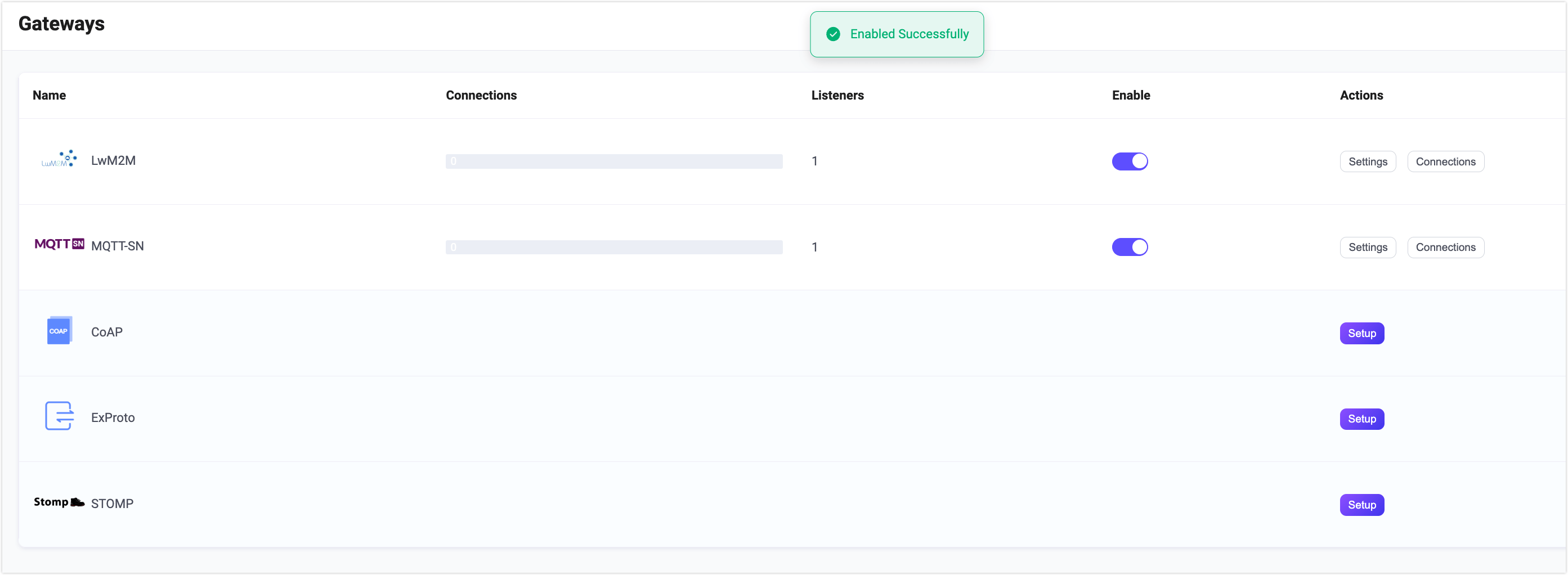The width and height of the screenshot is (1568, 575).
Task: Click the CoAP gateway icon
Action: (x=59, y=331)
